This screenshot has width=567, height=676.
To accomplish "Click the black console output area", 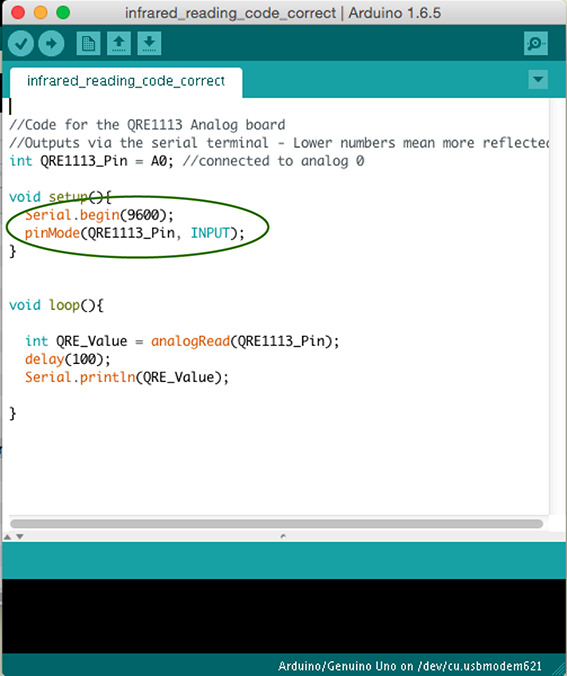I will (x=283, y=617).
